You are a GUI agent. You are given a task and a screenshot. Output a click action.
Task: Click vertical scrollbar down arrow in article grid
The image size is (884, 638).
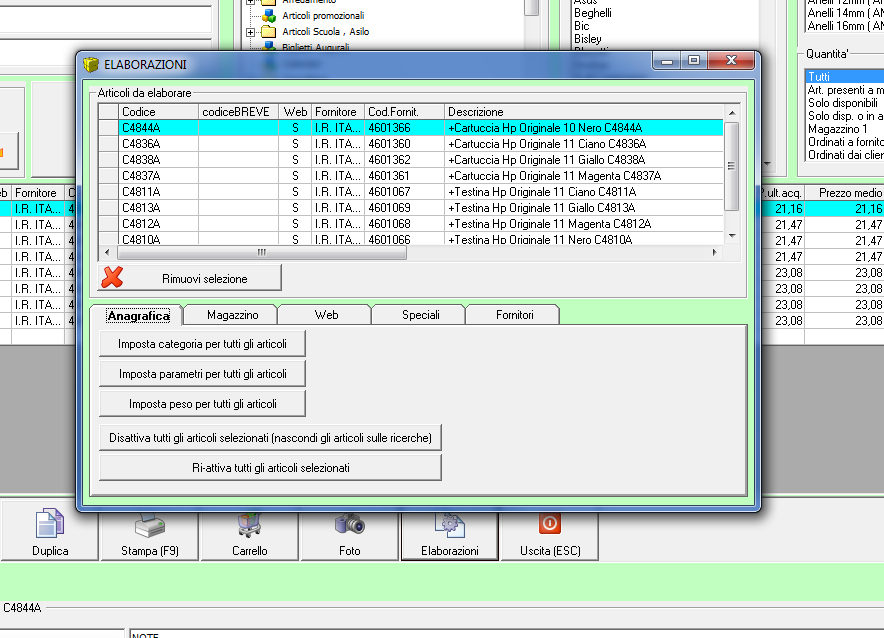pos(732,236)
